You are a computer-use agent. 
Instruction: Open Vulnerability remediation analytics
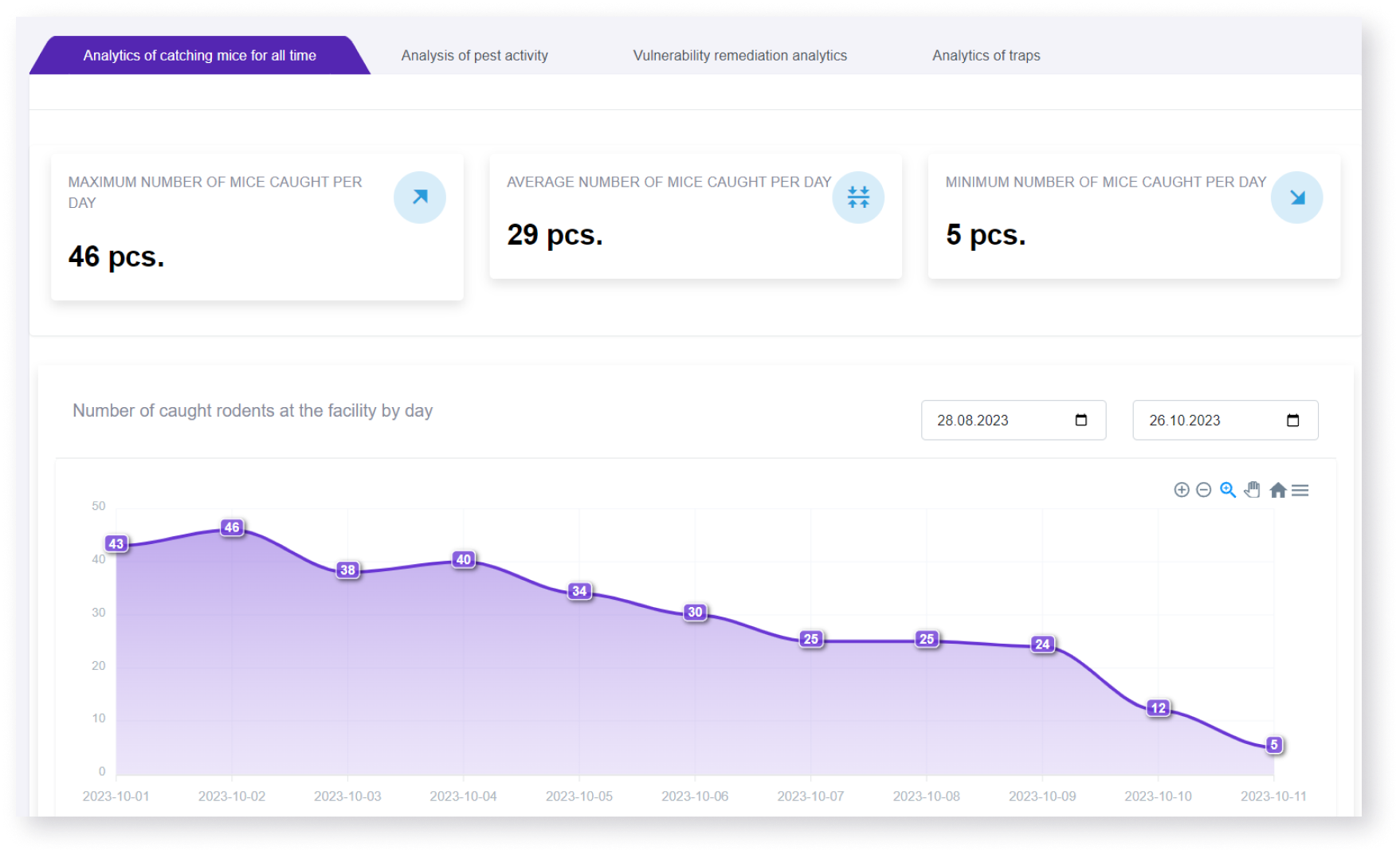(x=739, y=55)
